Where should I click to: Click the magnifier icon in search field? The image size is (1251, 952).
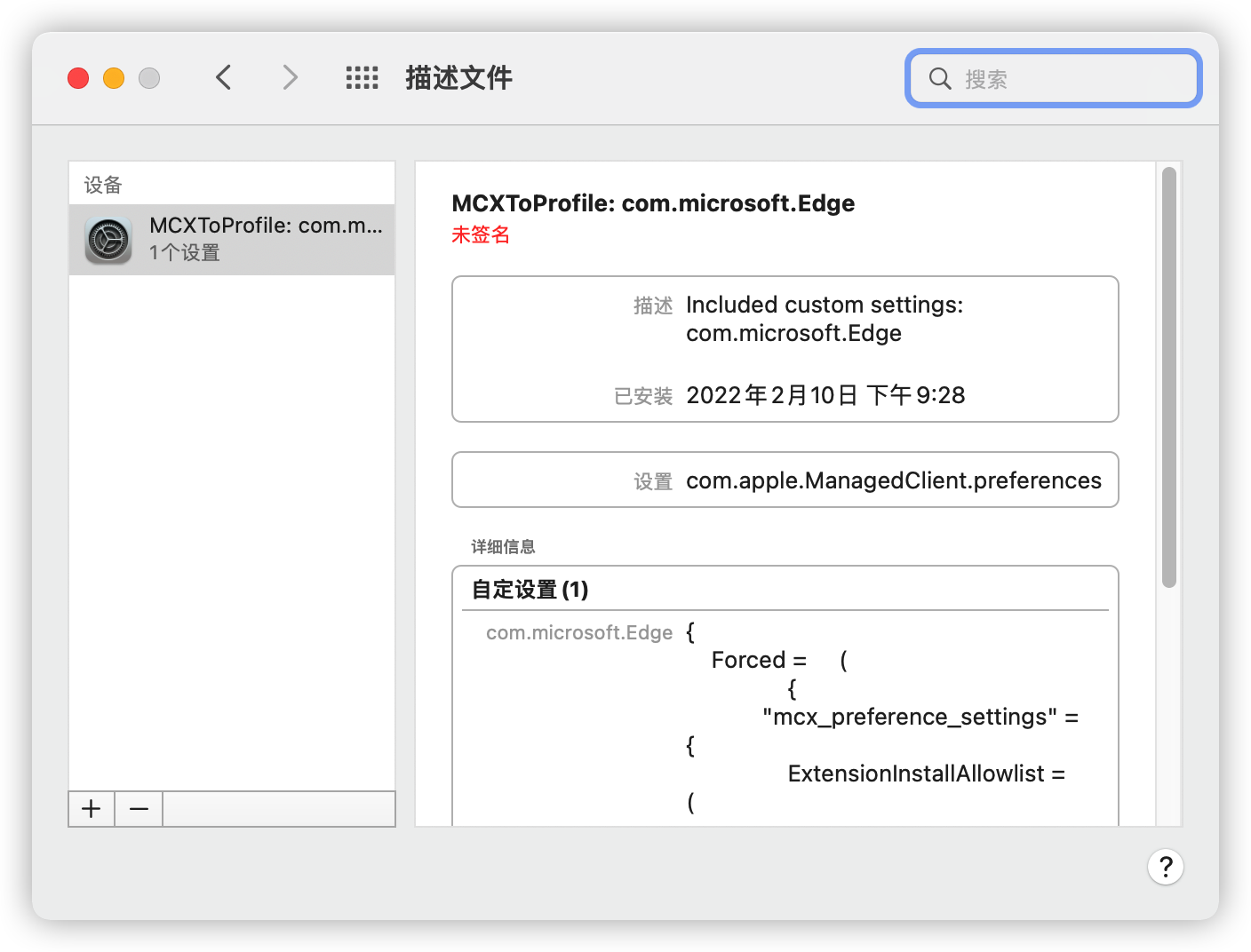tap(940, 78)
